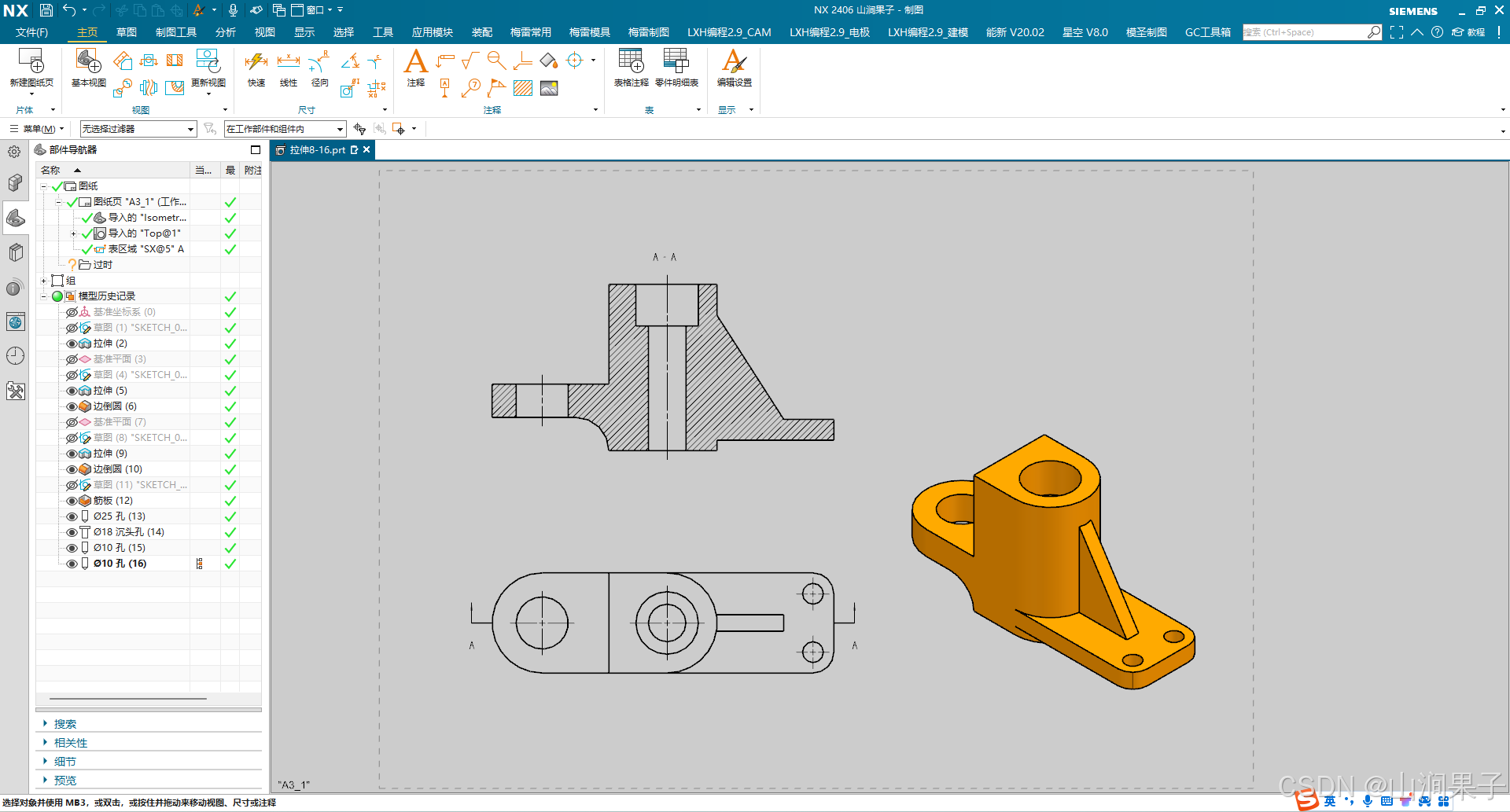This screenshot has width=1510, height=812.
Task: Click the Update Views (更新视图) icon
Action: pyautogui.click(x=208, y=61)
